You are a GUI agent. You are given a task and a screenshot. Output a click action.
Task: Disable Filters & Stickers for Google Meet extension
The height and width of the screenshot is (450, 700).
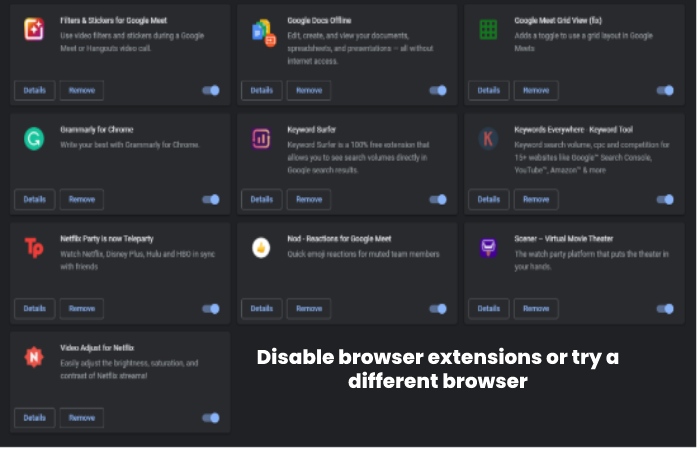[x=211, y=91]
